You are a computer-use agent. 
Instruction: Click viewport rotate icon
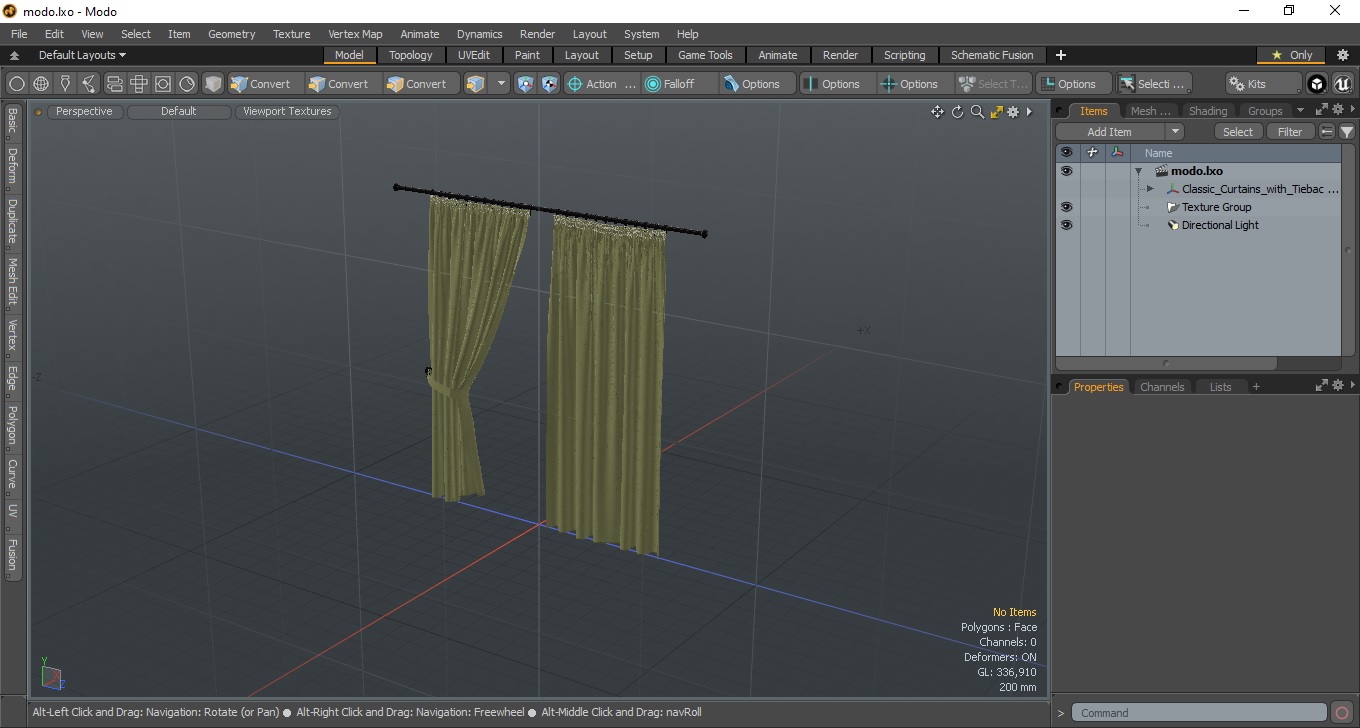pos(957,112)
